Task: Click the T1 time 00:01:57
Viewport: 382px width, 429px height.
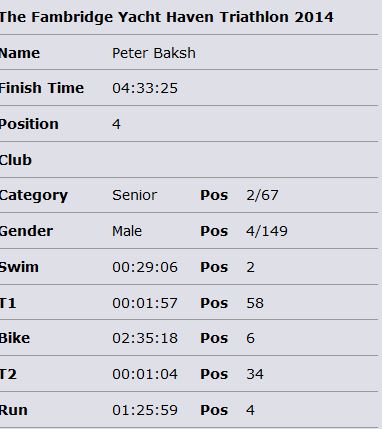Action: pyautogui.click(x=145, y=303)
